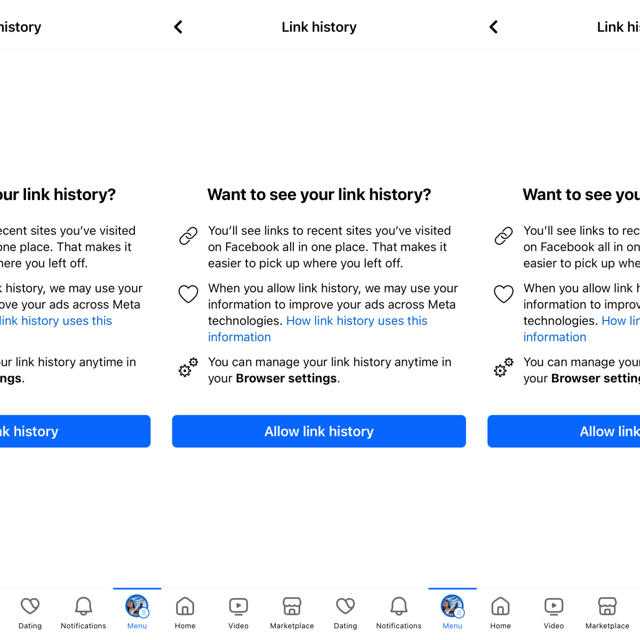Click 'Want to see your link history?' middle heading
Screen dimensions: 640x640
[319, 194]
